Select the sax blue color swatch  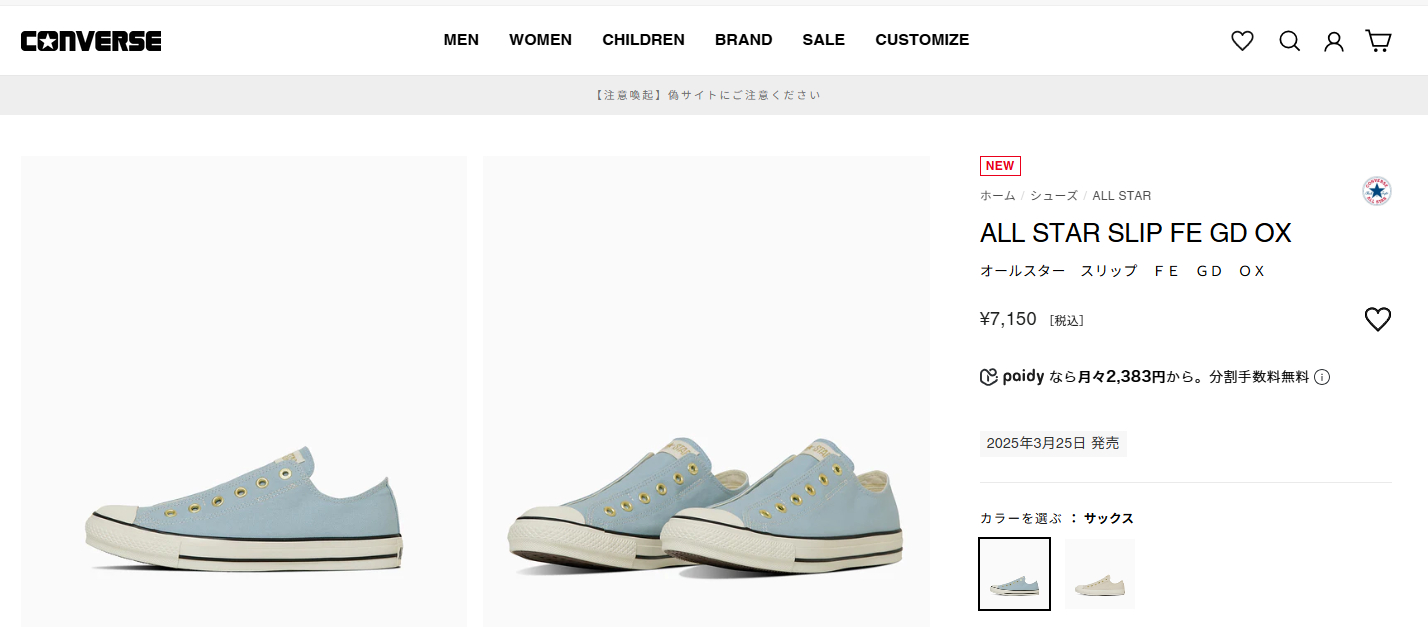pos(1014,574)
